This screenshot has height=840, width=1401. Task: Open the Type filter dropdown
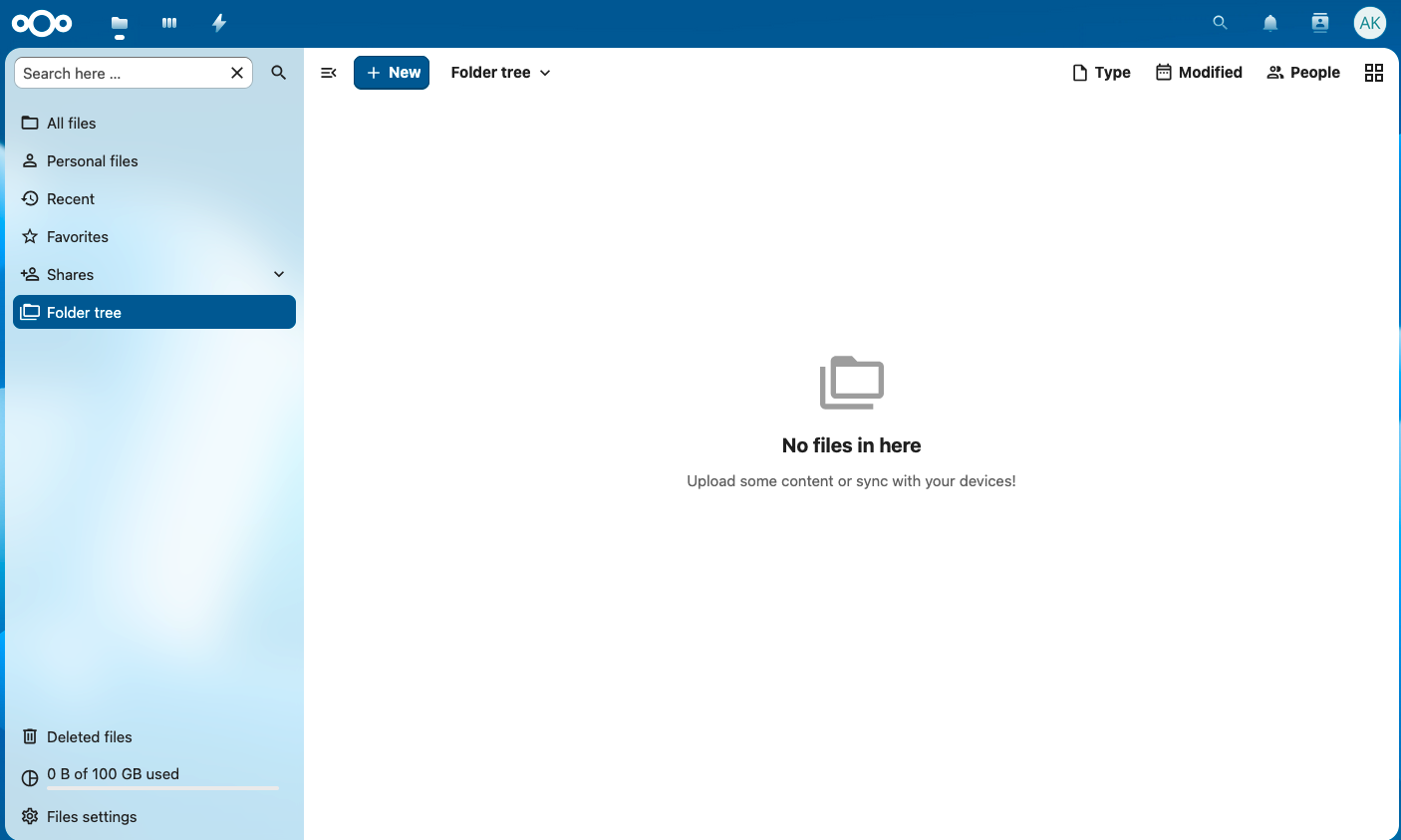(x=1101, y=73)
